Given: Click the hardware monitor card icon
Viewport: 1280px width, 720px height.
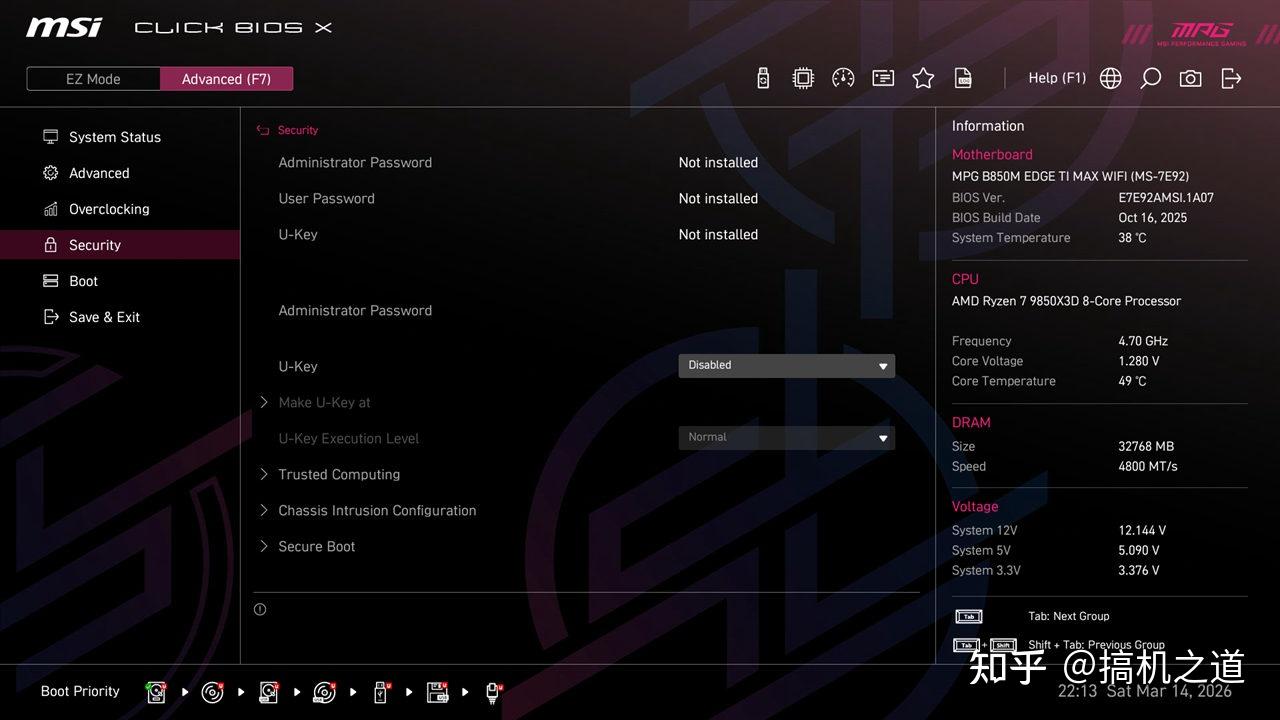Looking at the screenshot, I should [883, 78].
